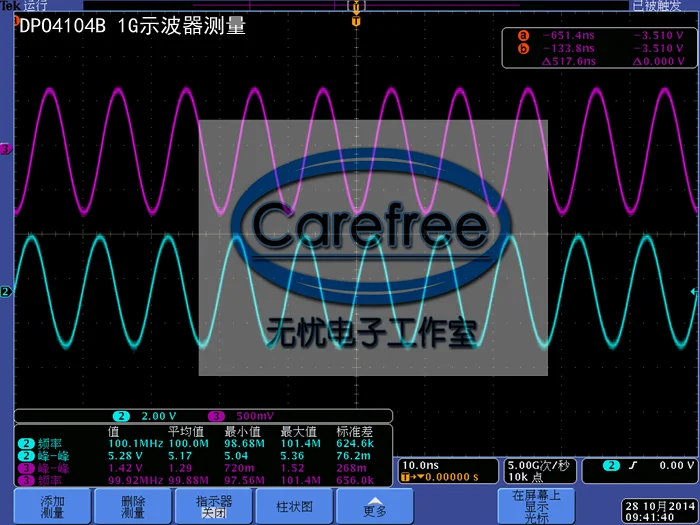The image size is (700, 525).
Task: Click the channel 2 badge on the cyan 峰-峰 row
Action: 26,456
